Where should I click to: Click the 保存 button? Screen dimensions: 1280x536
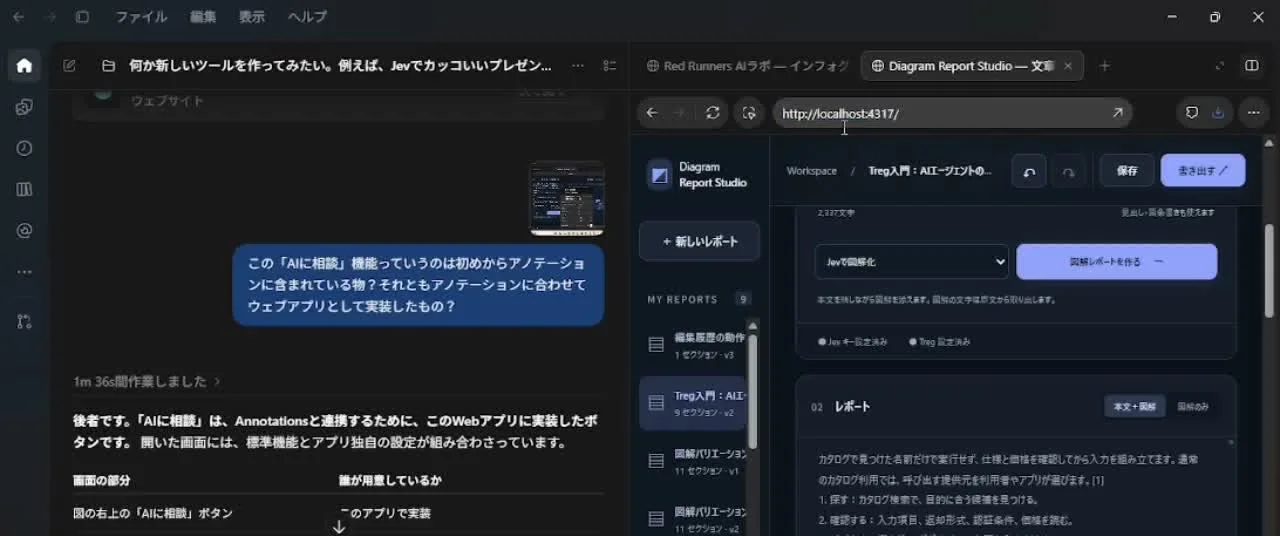[x=1127, y=171]
